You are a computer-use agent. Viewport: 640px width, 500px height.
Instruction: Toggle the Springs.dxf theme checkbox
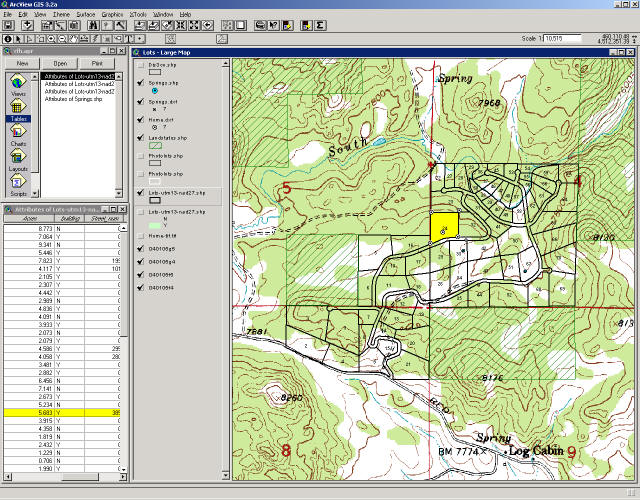coord(140,101)
